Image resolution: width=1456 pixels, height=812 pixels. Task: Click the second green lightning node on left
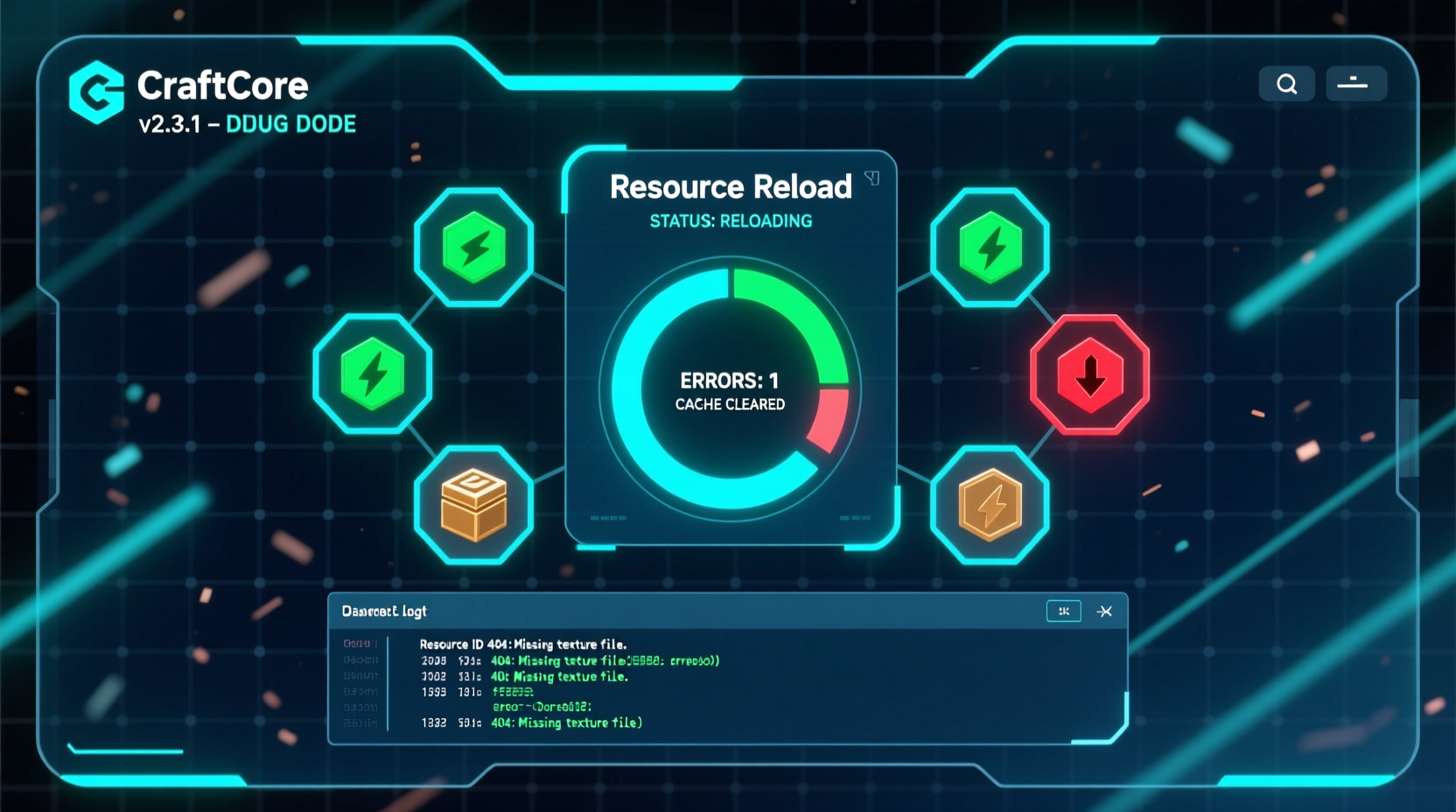point(371,376)
